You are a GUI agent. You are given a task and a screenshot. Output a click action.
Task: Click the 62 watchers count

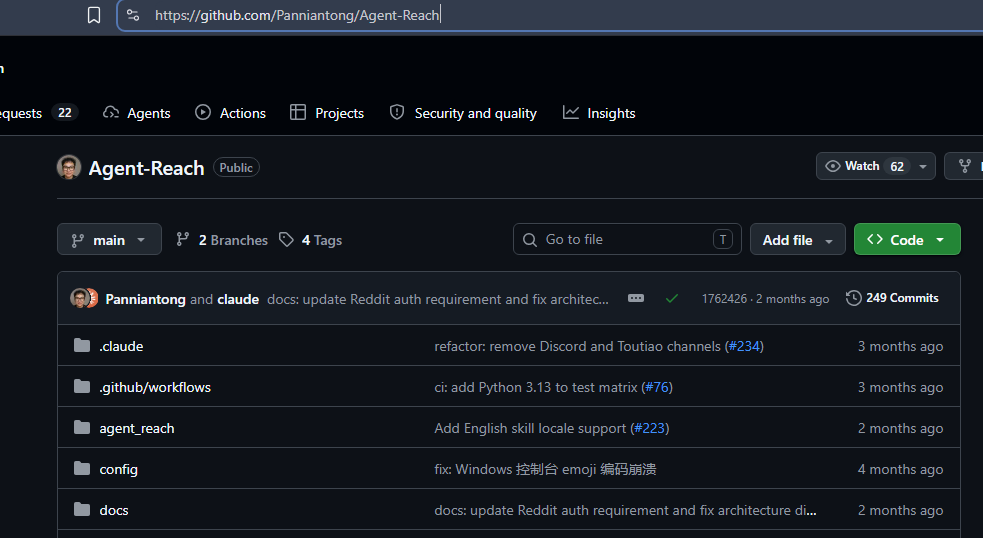(897, 167)
